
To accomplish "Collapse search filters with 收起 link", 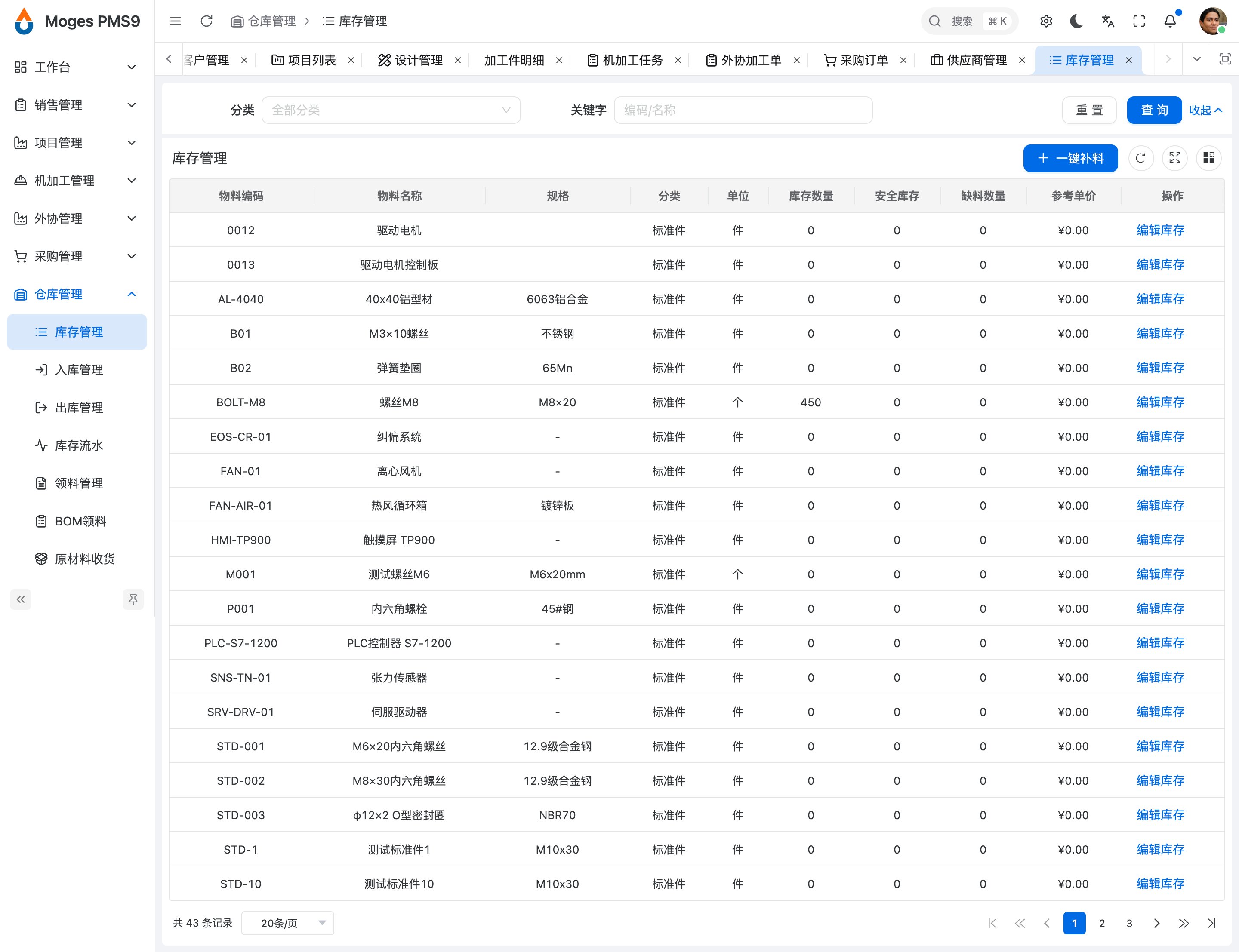I will (1205, 111).
